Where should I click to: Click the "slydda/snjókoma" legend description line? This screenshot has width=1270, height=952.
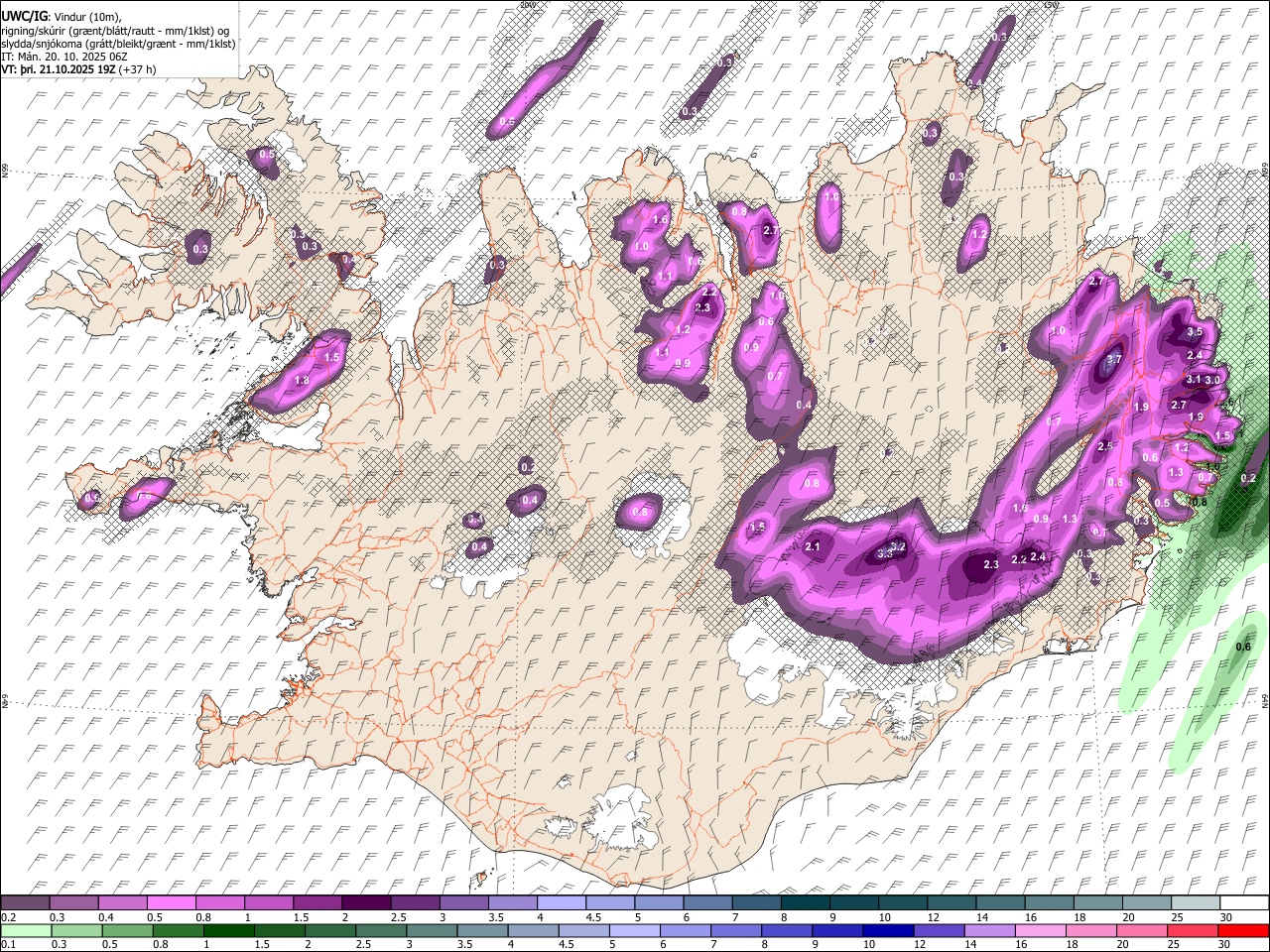(x=119, y=45)
